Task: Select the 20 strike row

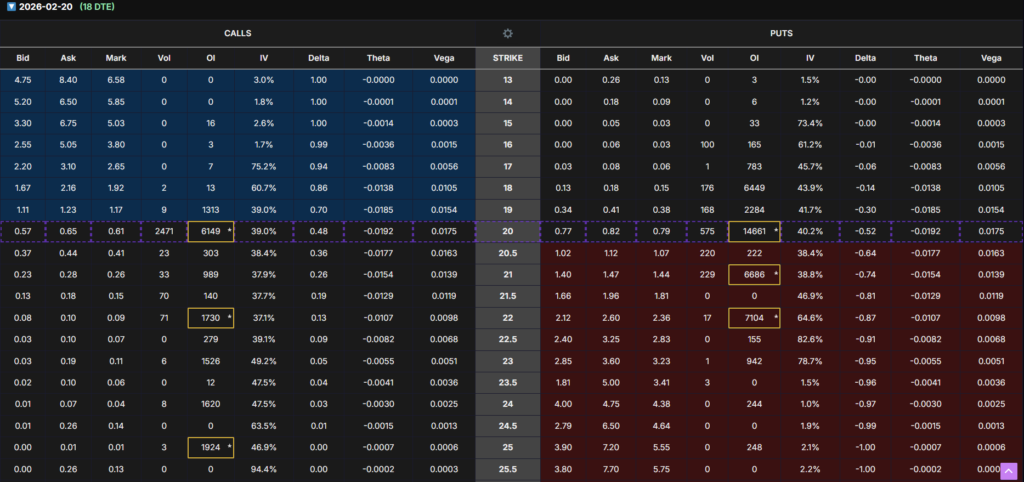Action: [x=508, y=232]
